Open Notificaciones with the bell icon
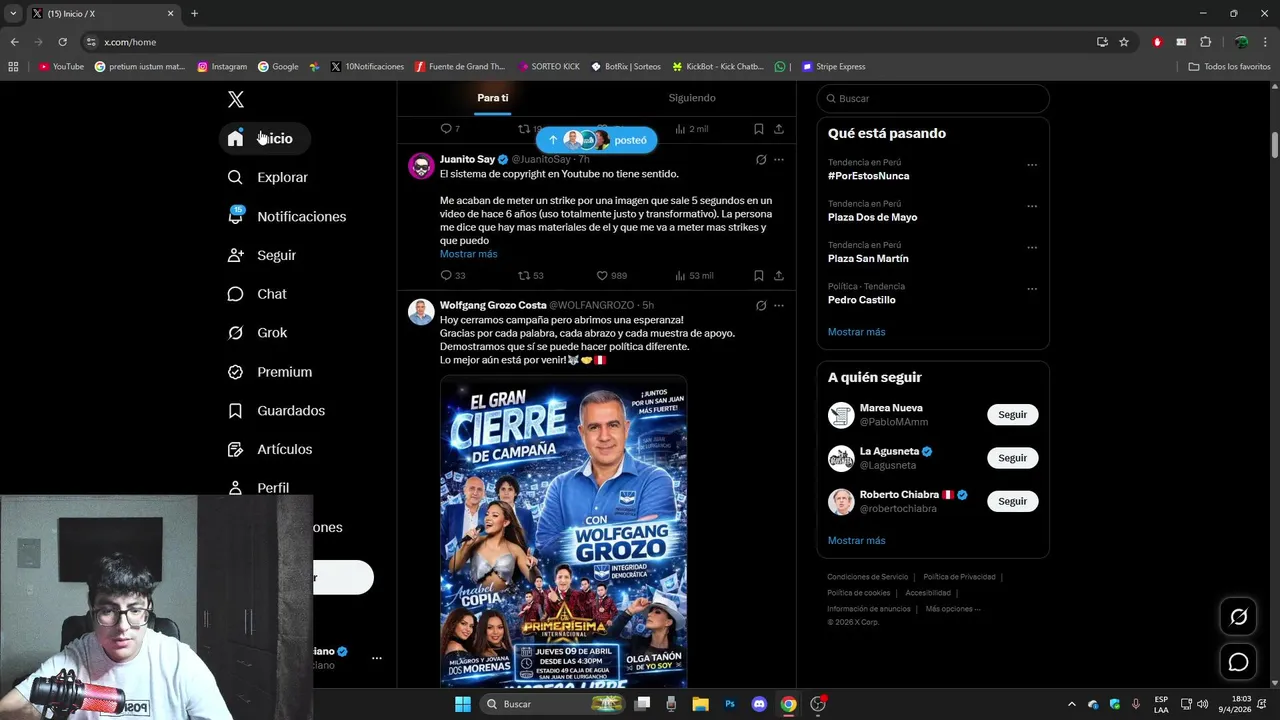Image resolution: width=1280 pixels, height=720 pixels. [287, 216]
